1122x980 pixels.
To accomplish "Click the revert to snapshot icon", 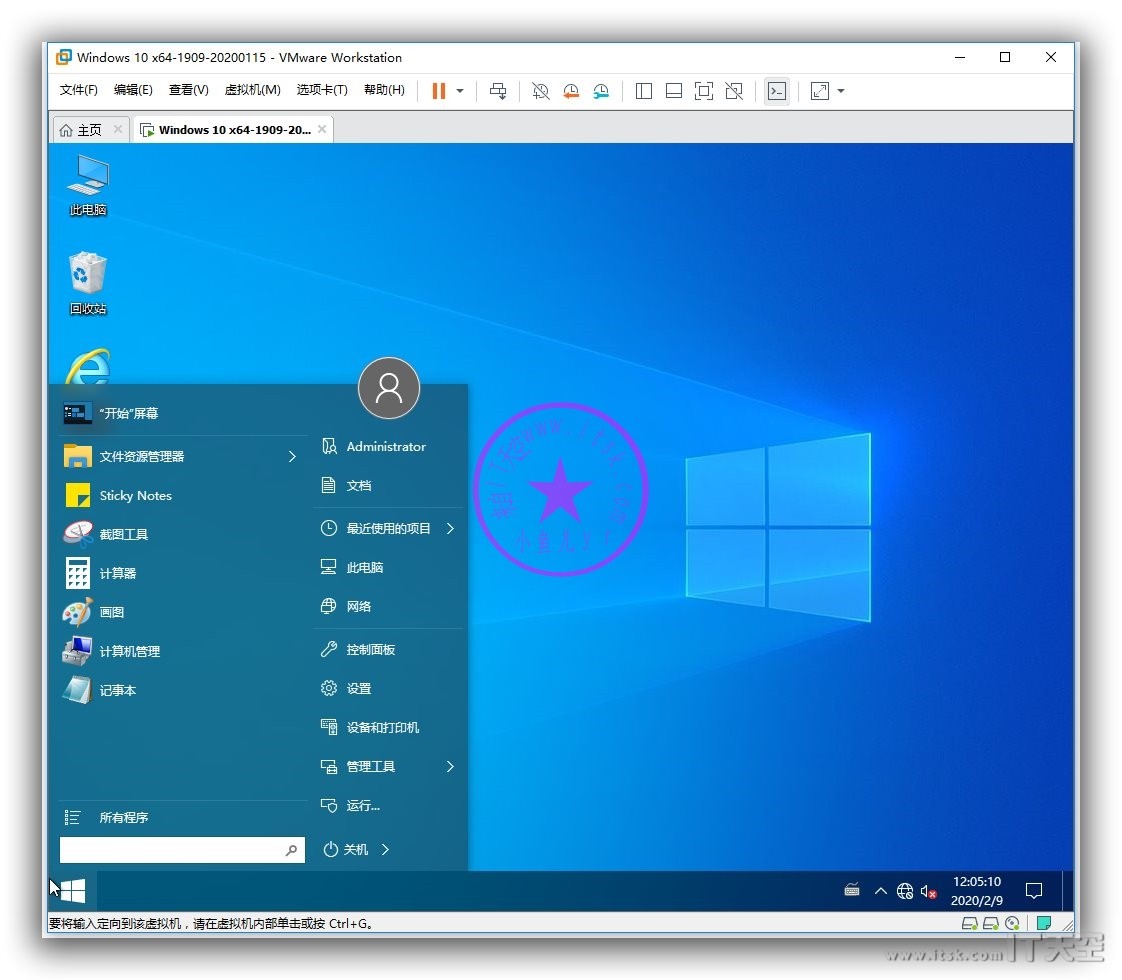I will pyautogui.click(x=571, y=91).
